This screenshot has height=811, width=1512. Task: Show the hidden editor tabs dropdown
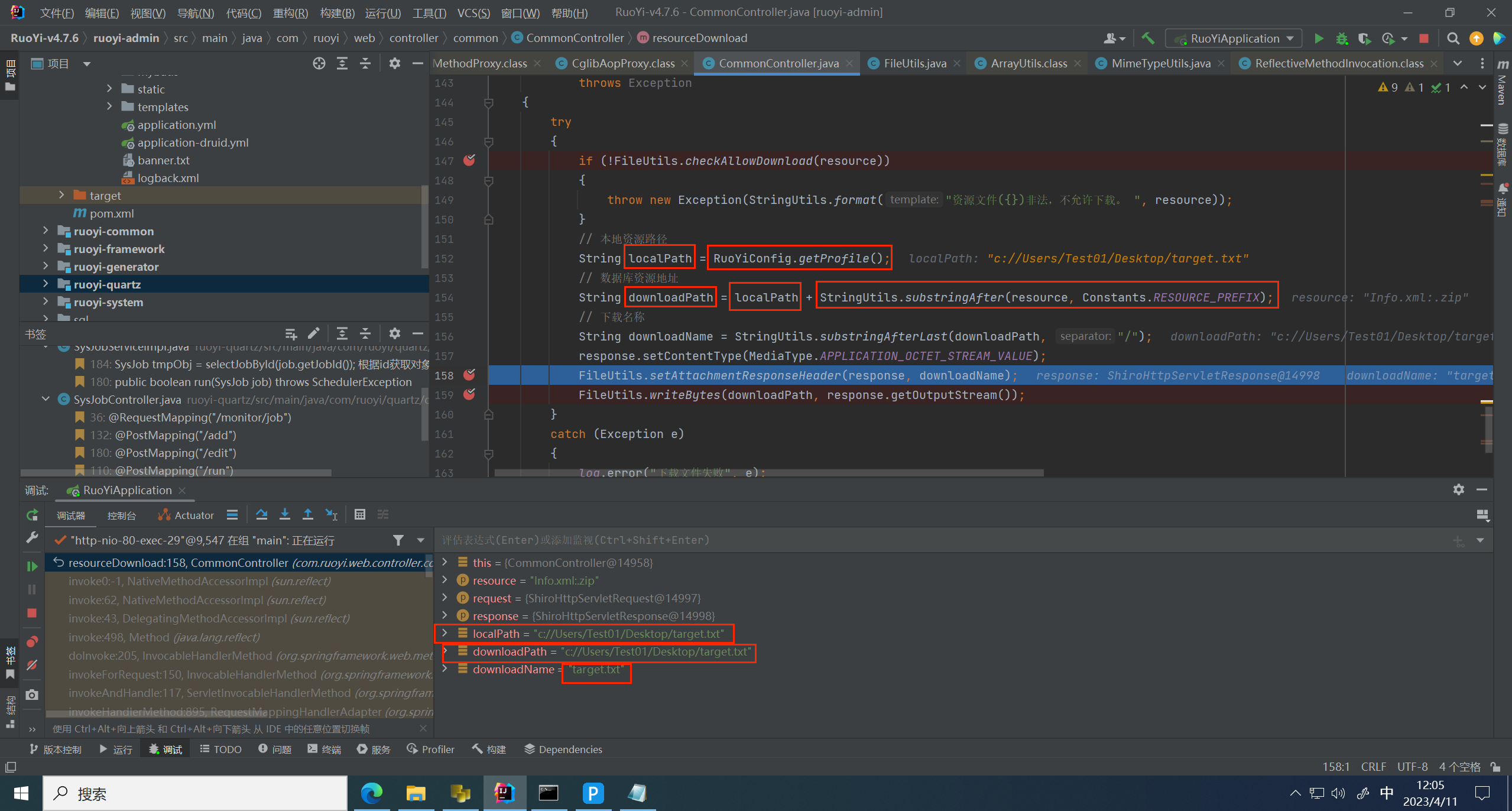(1458, 63)
